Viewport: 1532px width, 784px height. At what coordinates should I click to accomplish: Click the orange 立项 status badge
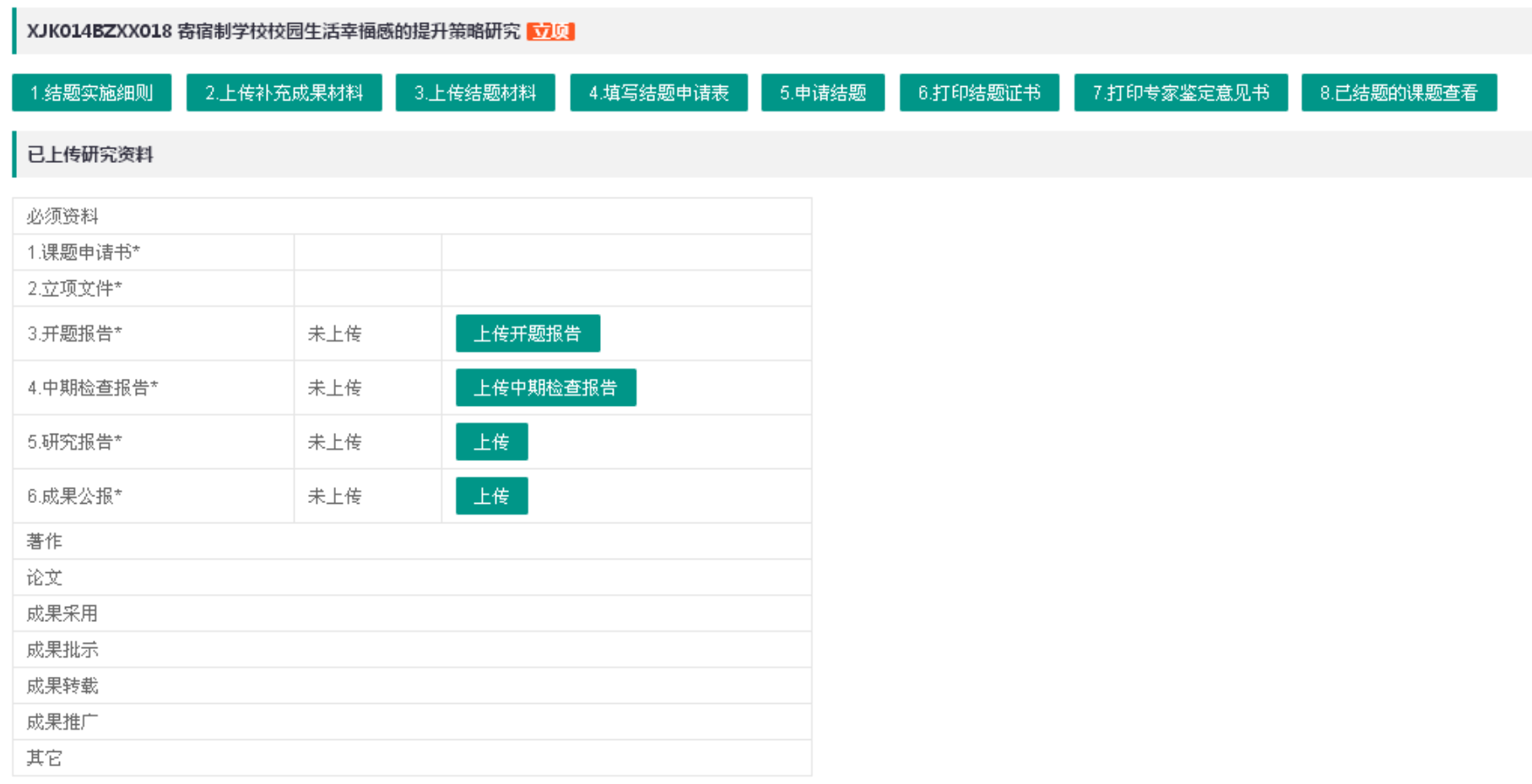(550, 32)
